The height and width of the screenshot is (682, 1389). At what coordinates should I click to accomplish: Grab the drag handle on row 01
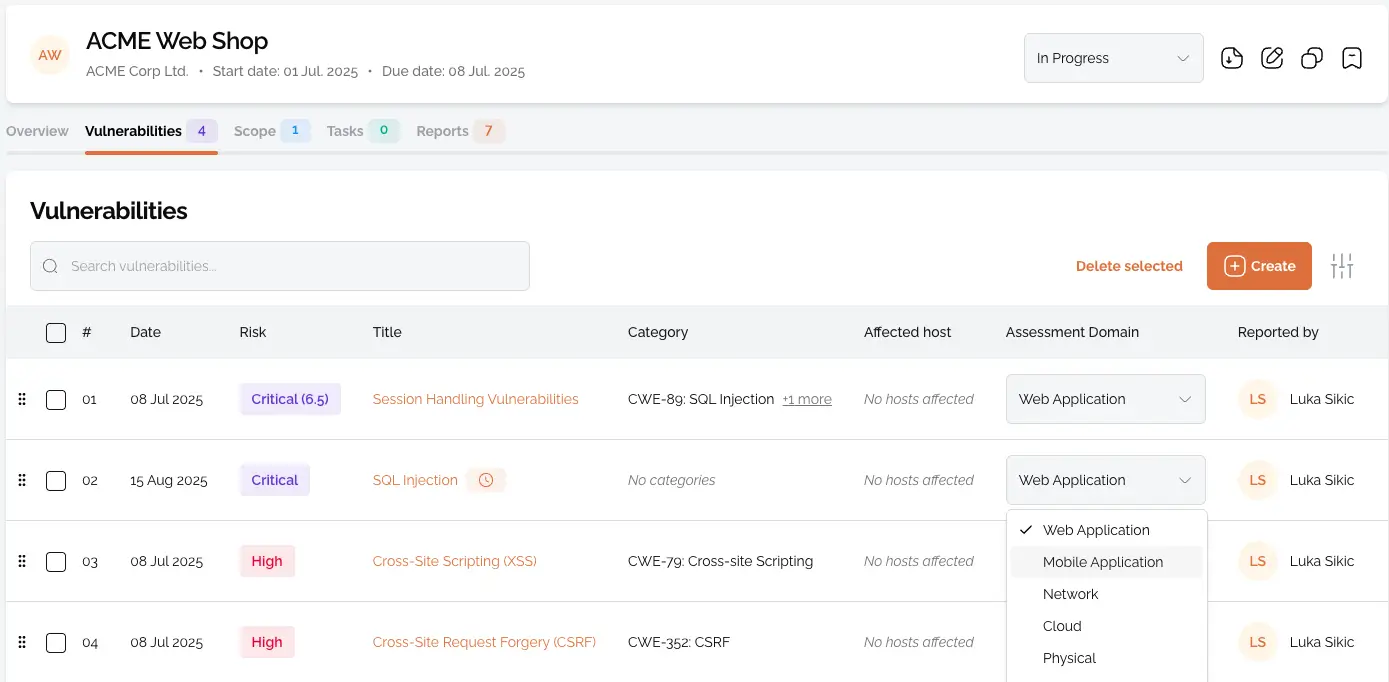pyautogui.click(x=21, y=399)
